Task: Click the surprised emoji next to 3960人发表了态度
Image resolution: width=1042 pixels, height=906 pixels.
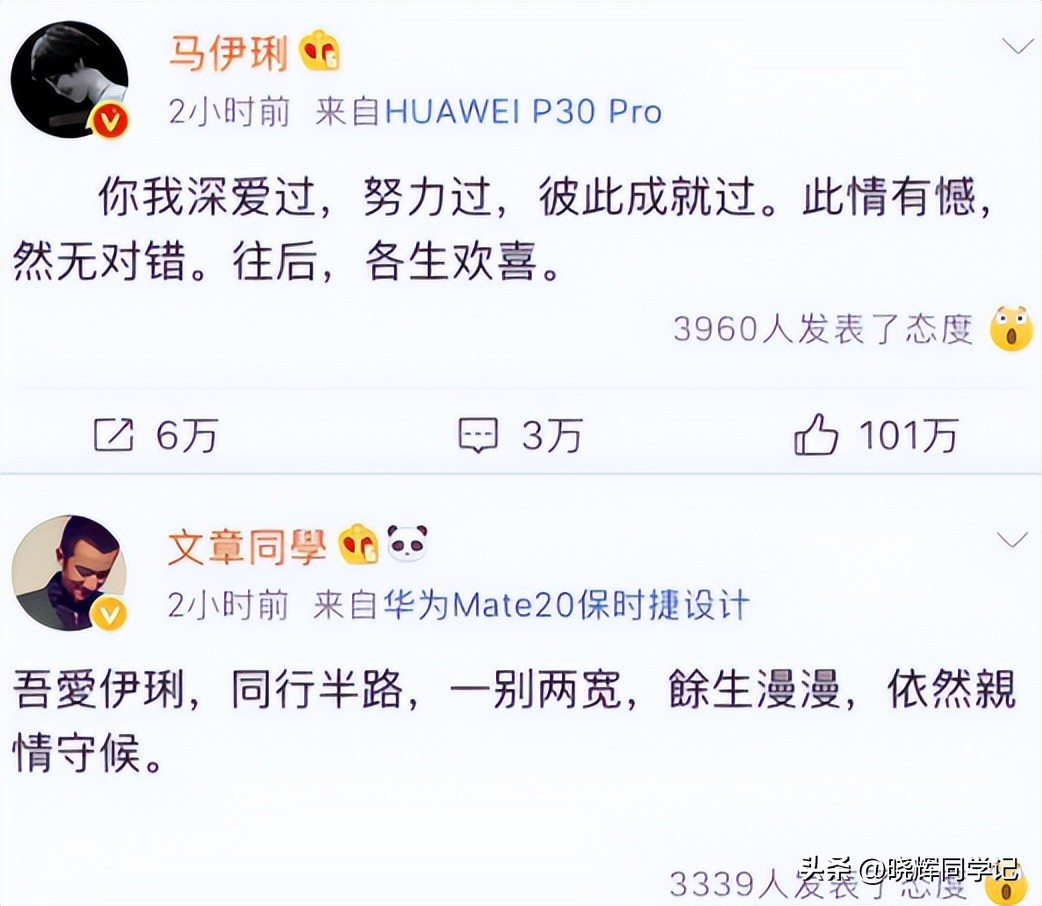Action: pyautogui.click(x=1011, y=328)
